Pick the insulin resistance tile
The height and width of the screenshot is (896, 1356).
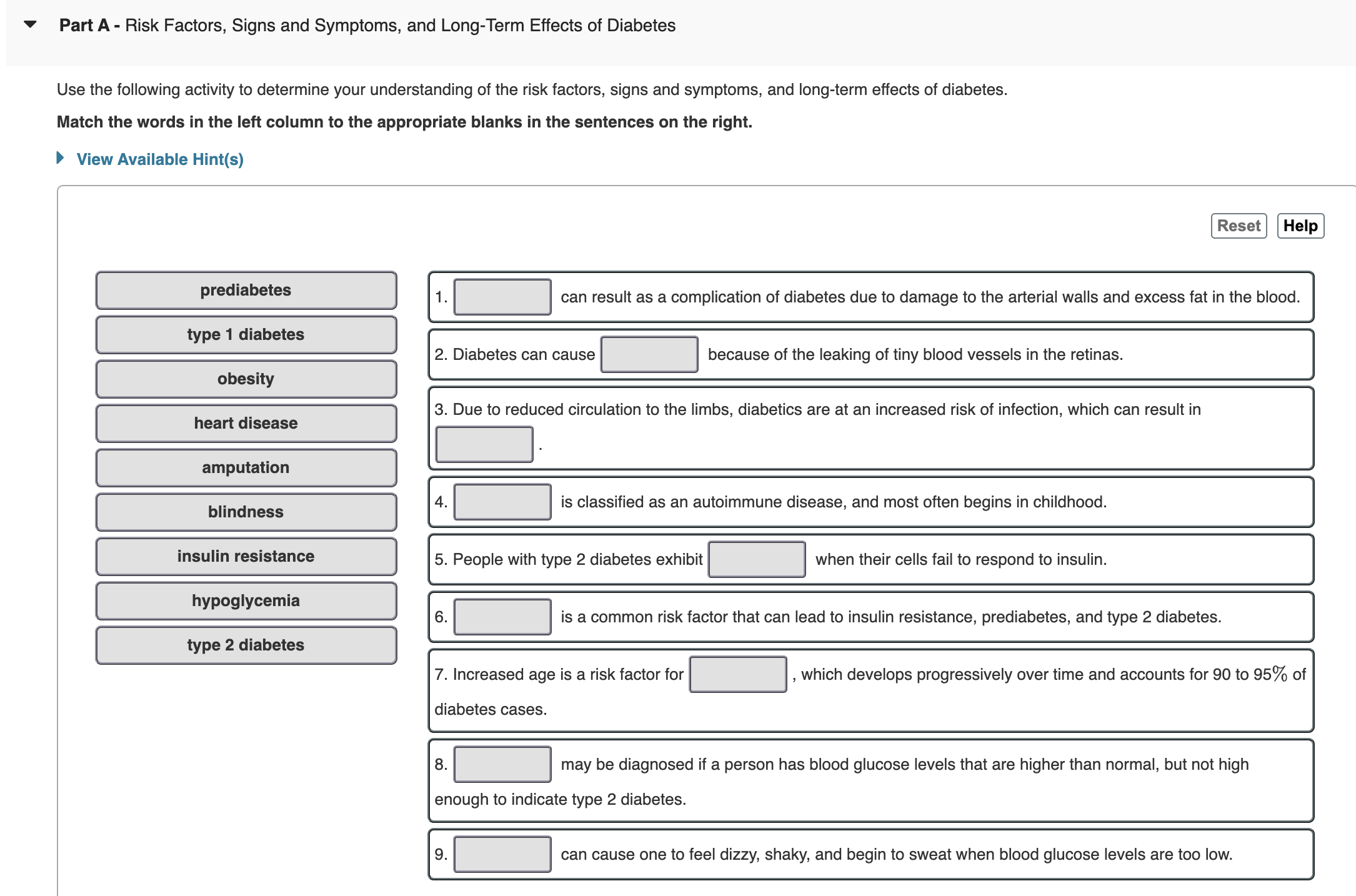[246, 557]
